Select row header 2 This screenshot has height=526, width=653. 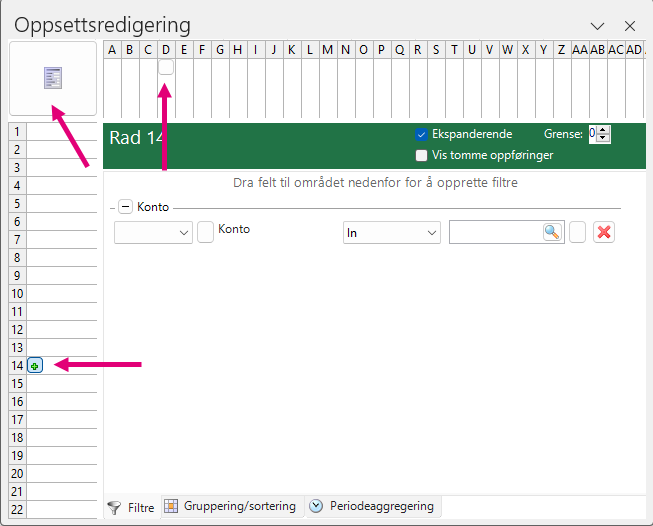pyautogui.click(x=17, y=150)
